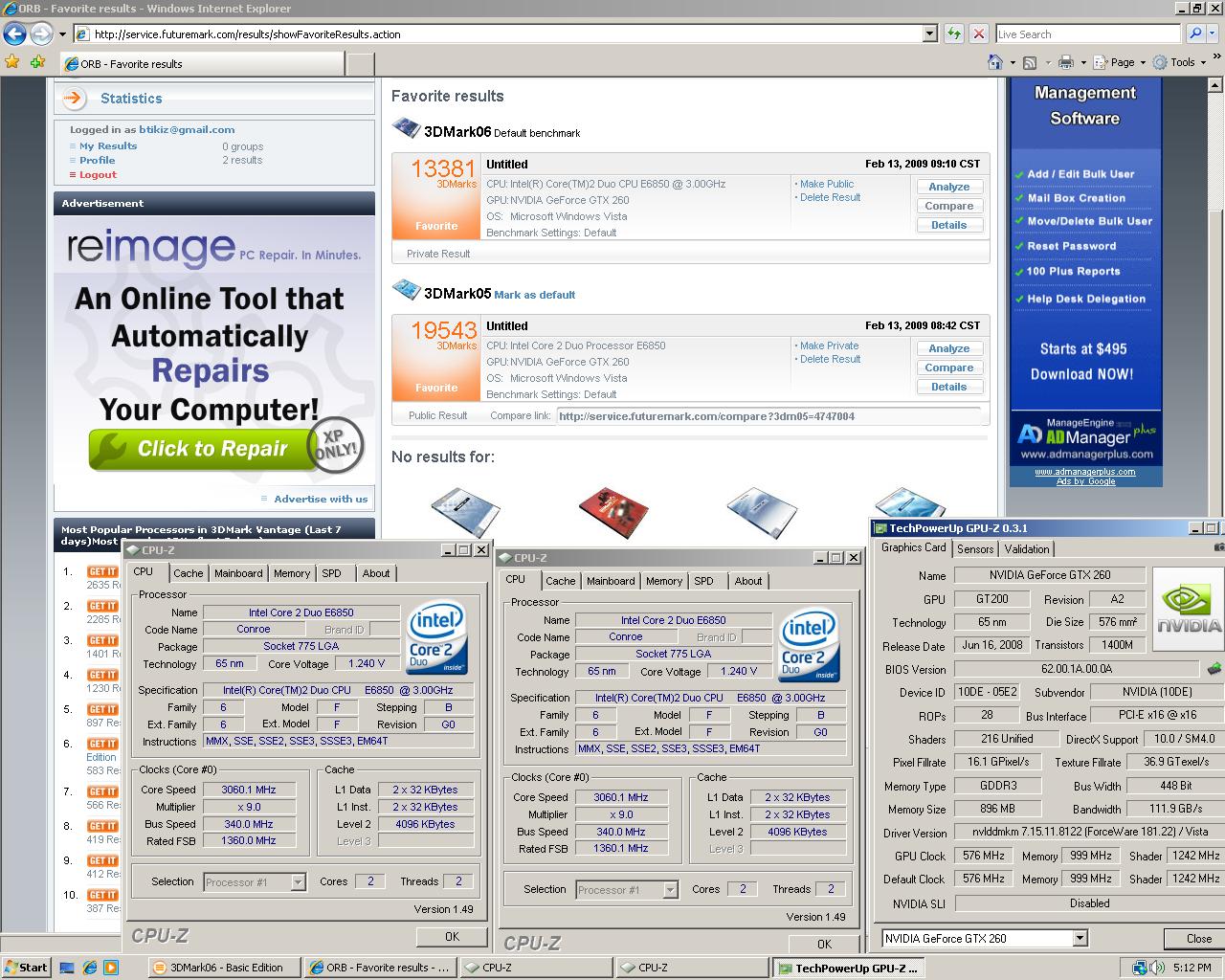Click the My Results link
Viewport: 1225px width, 980px height.
tap(108, 146)
